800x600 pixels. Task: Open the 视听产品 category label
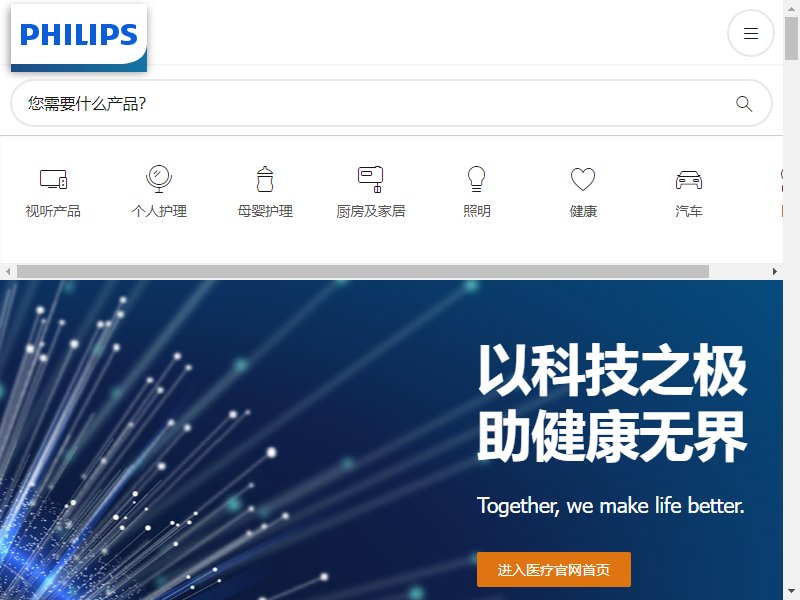click(53, 211)
